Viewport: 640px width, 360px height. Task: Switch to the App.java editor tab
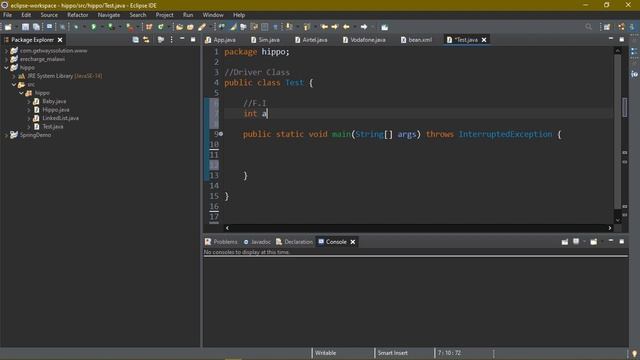[220, 40]
